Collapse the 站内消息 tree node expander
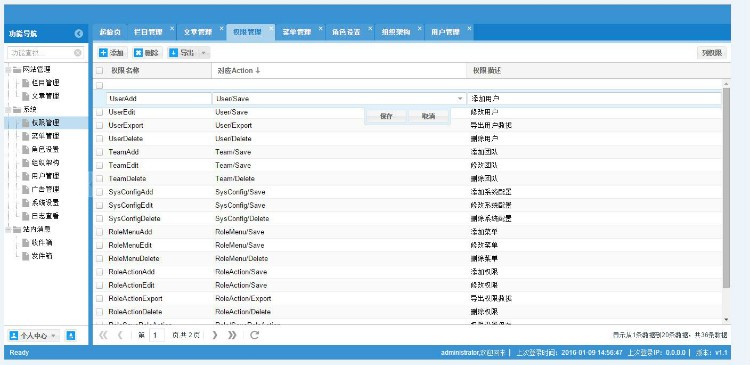 pos(9,229)
